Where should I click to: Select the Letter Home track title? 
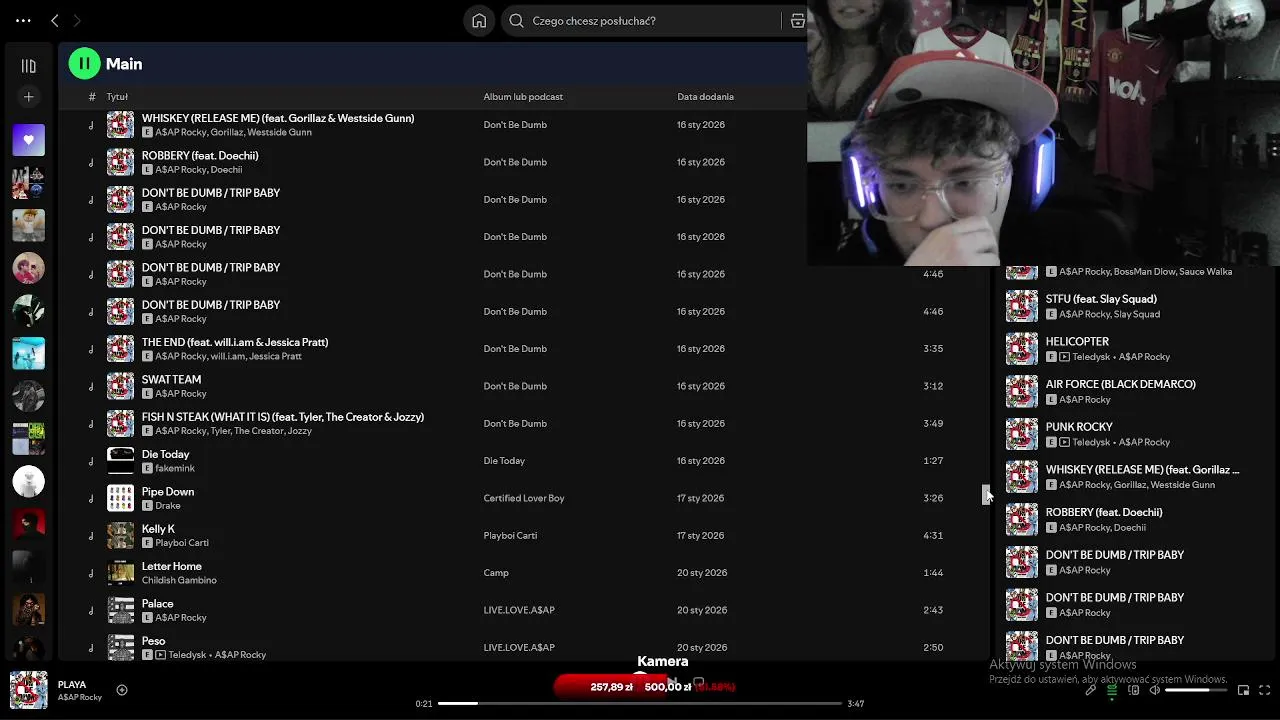(x=172, y=566)
